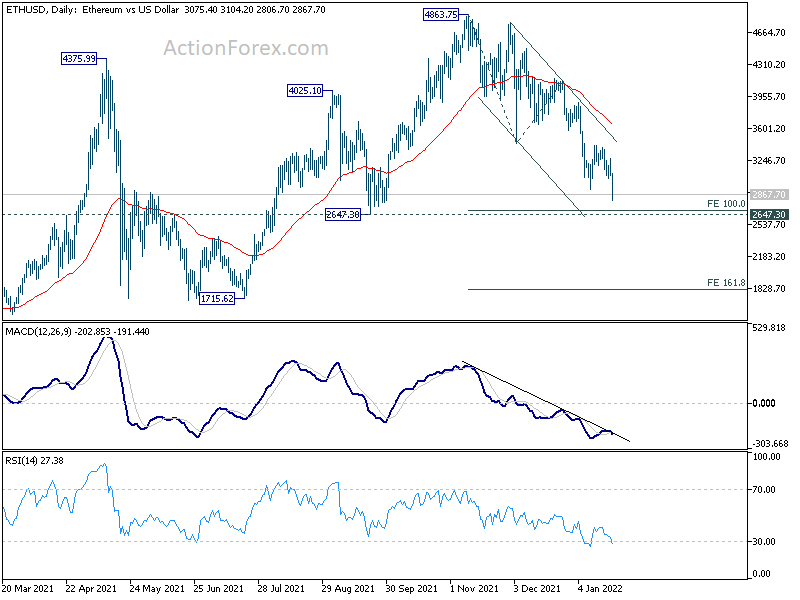This screenshot has width=800, height=600.
Task: Click the 4863.75 peak price label
Action: [x=441, y=15]
